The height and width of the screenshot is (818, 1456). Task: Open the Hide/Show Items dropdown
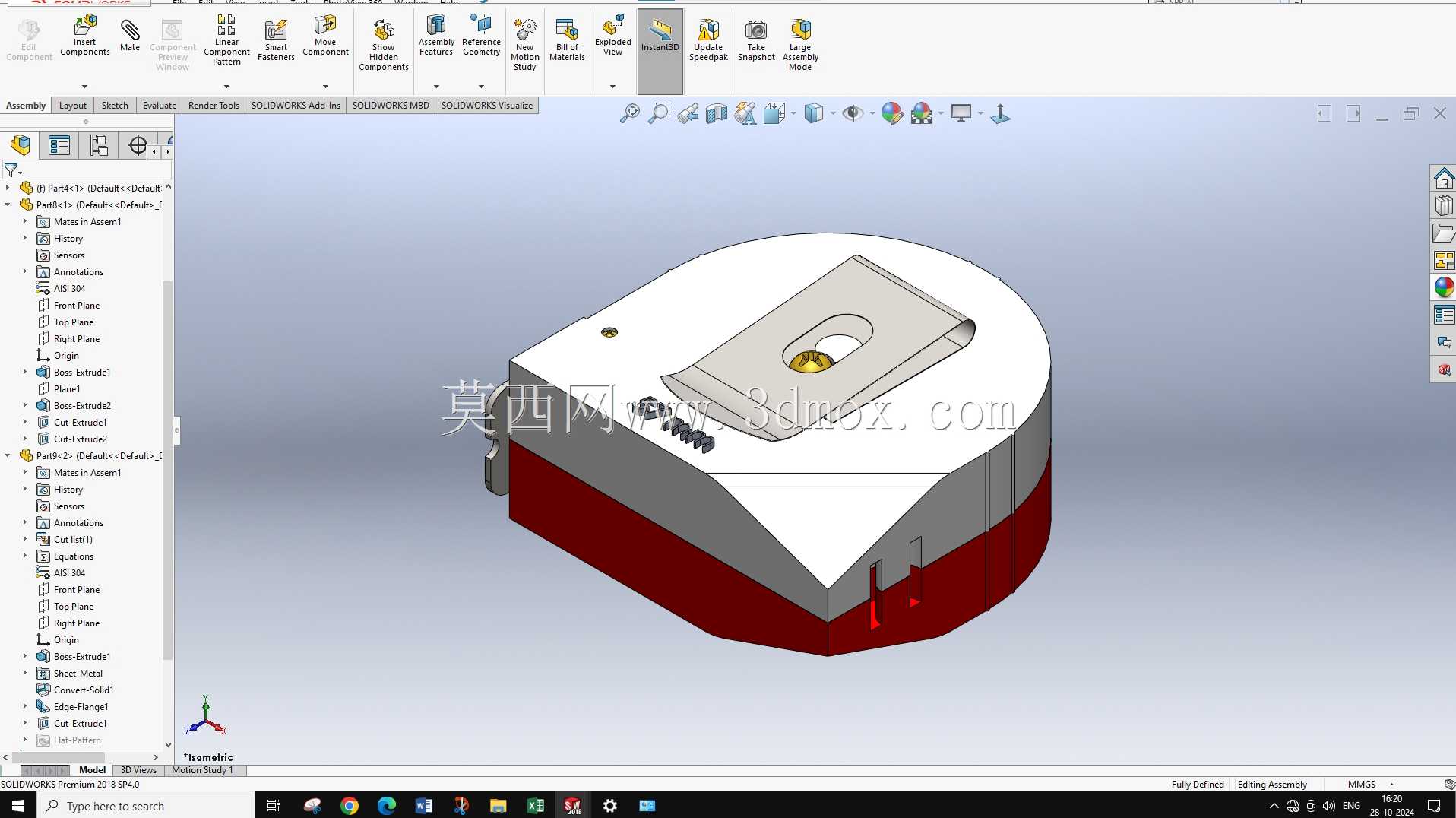pyautogui.click(x=872, y=114)
